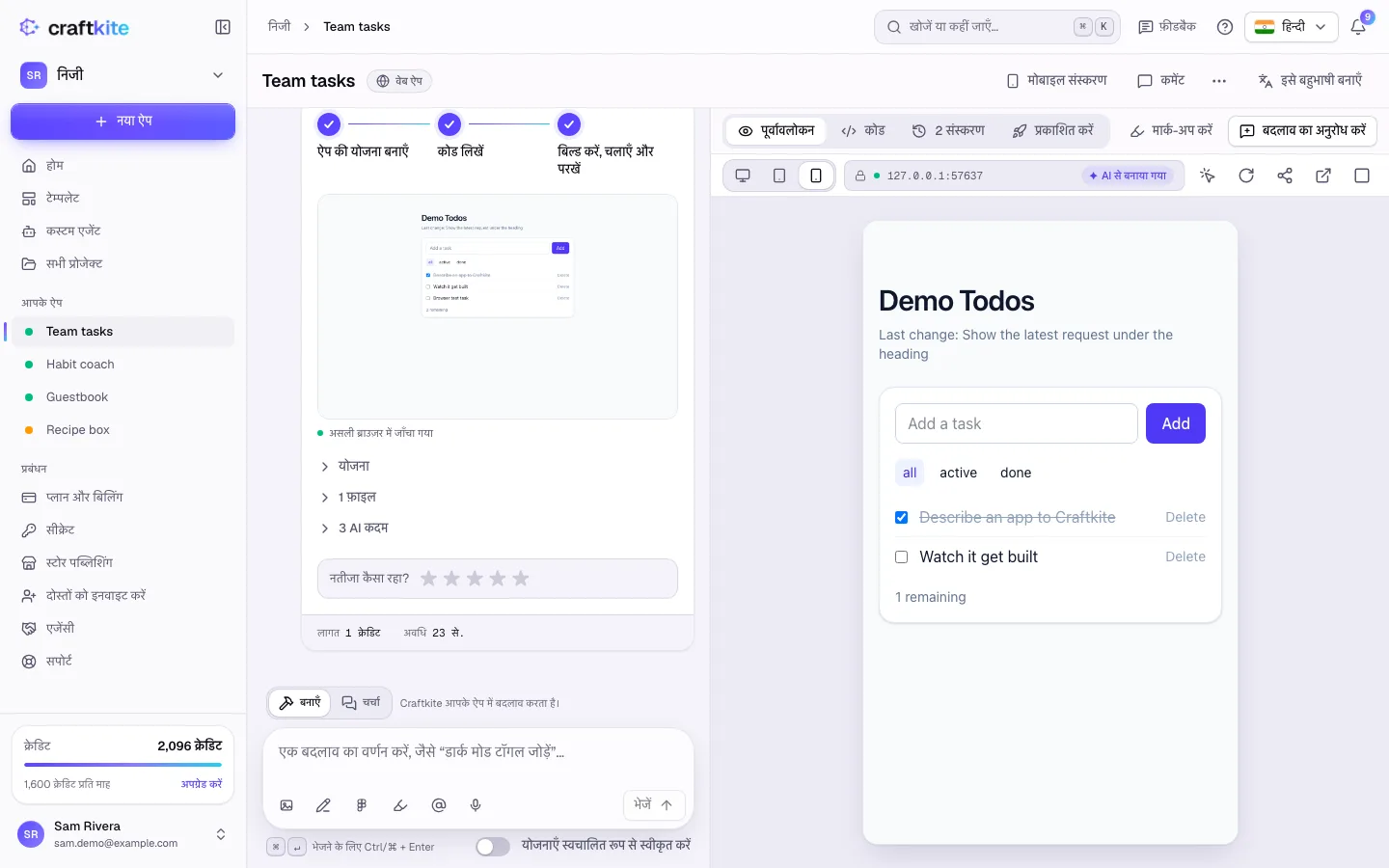Open the हिन्दी language dropdown
Viewport: 1389px width, 868px height.
(1291, 27)
